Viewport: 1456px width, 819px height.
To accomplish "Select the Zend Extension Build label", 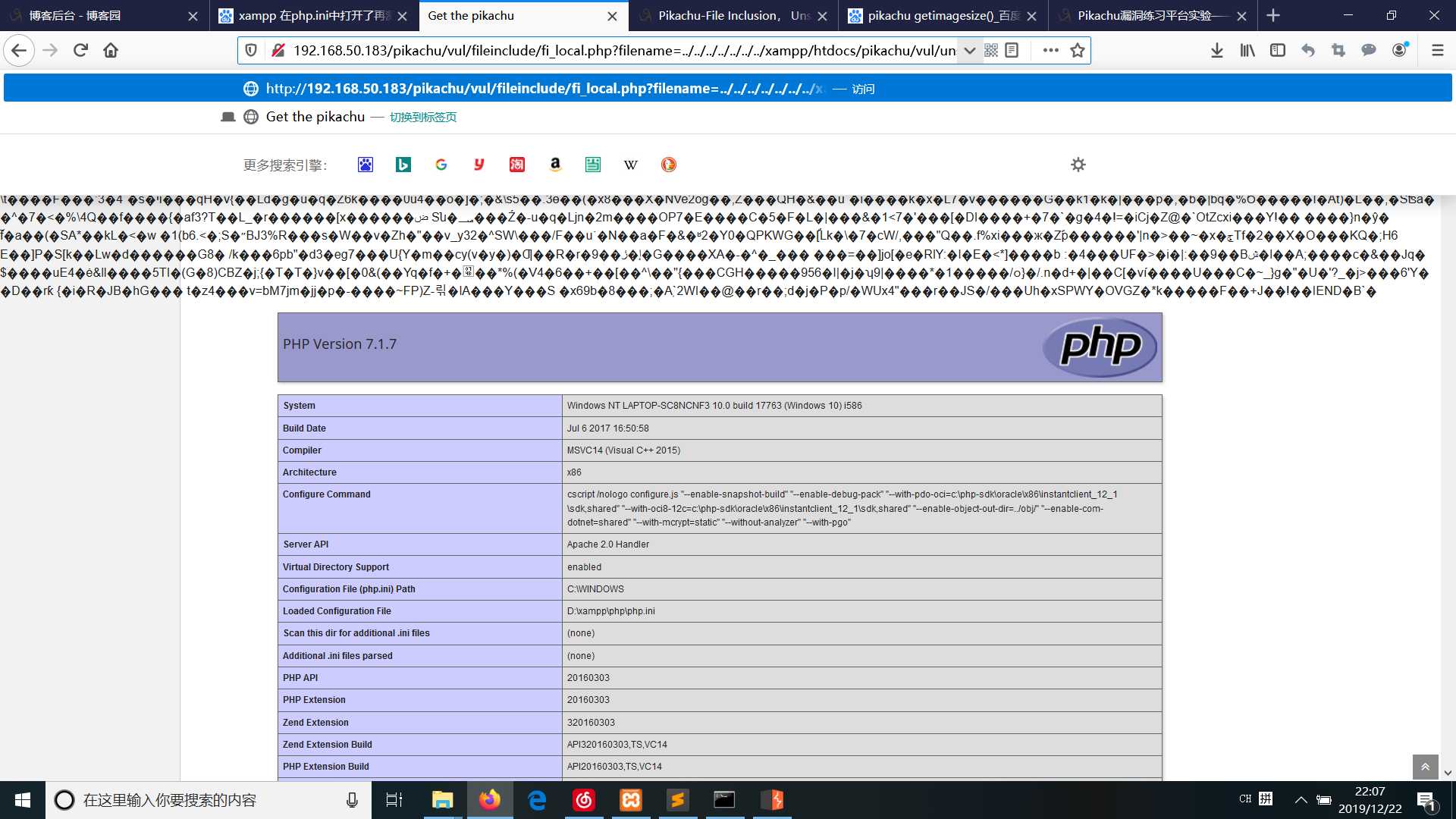I will point(328,745).
